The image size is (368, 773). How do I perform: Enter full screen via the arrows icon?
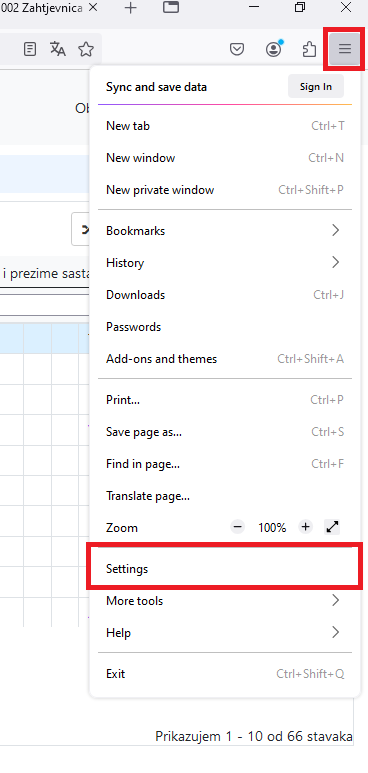pos(332,527)
